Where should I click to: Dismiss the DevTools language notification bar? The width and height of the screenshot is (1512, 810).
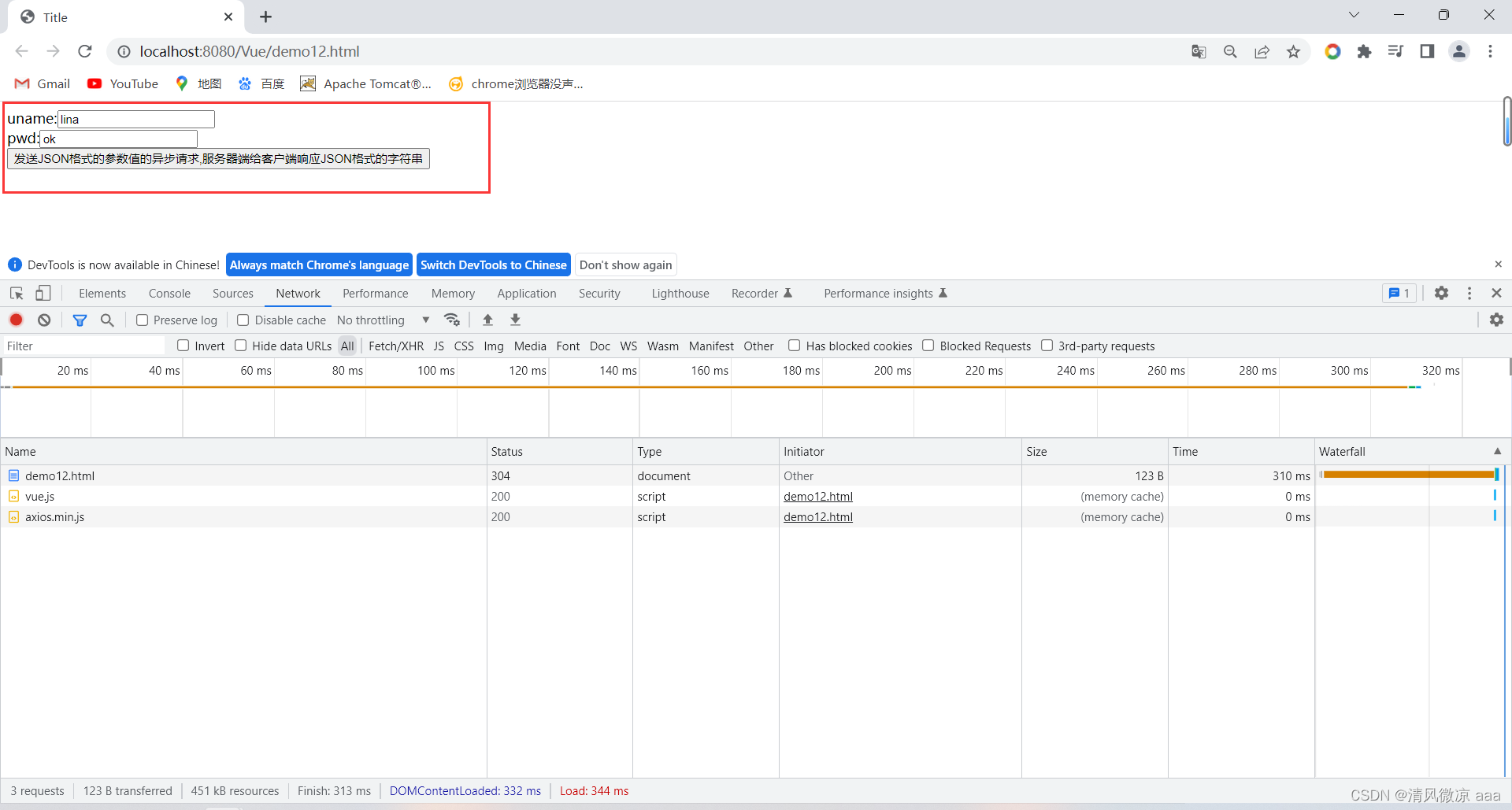coord(1498,264)
